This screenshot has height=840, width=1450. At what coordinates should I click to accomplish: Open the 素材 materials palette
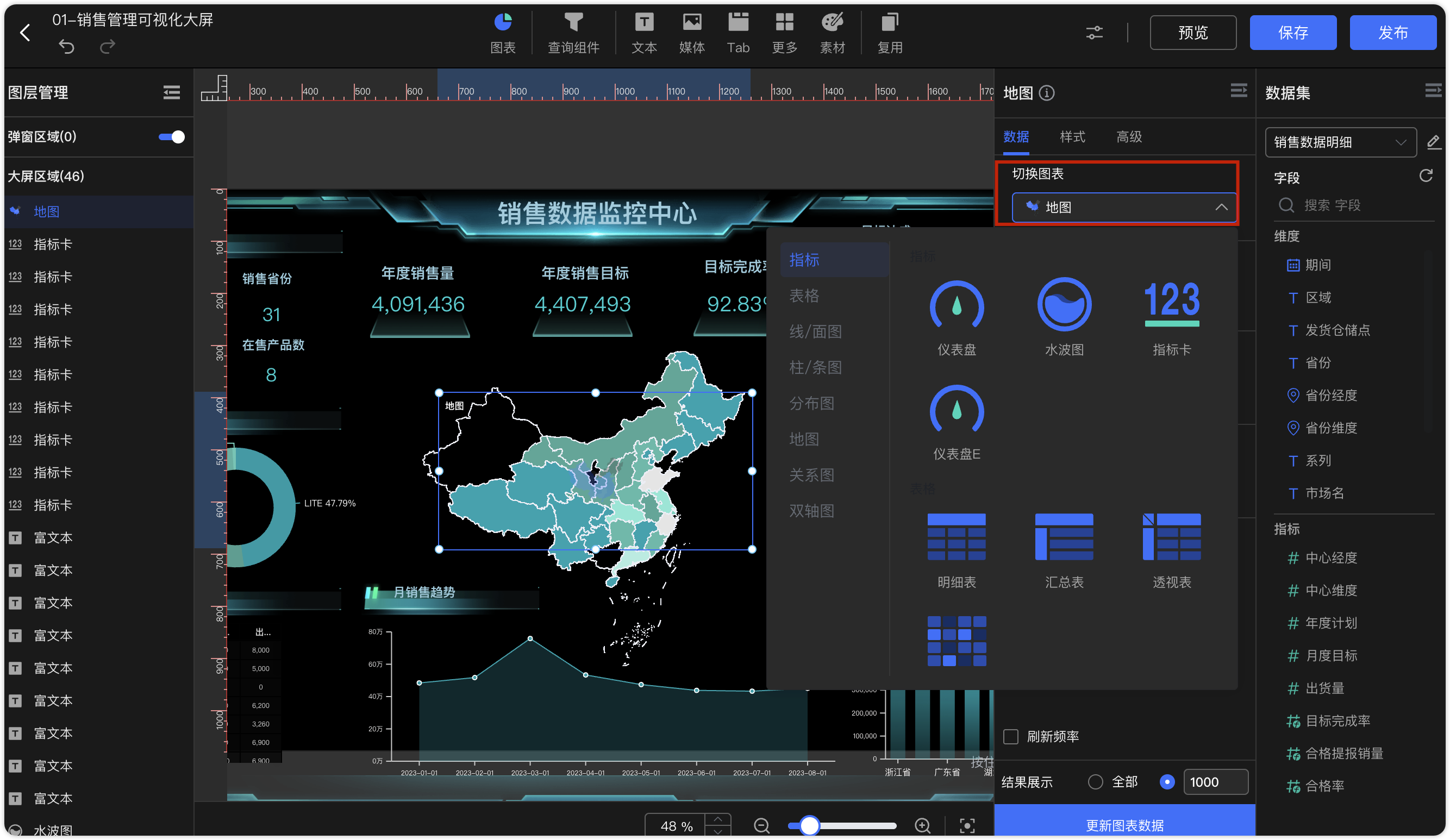point(832,33)
